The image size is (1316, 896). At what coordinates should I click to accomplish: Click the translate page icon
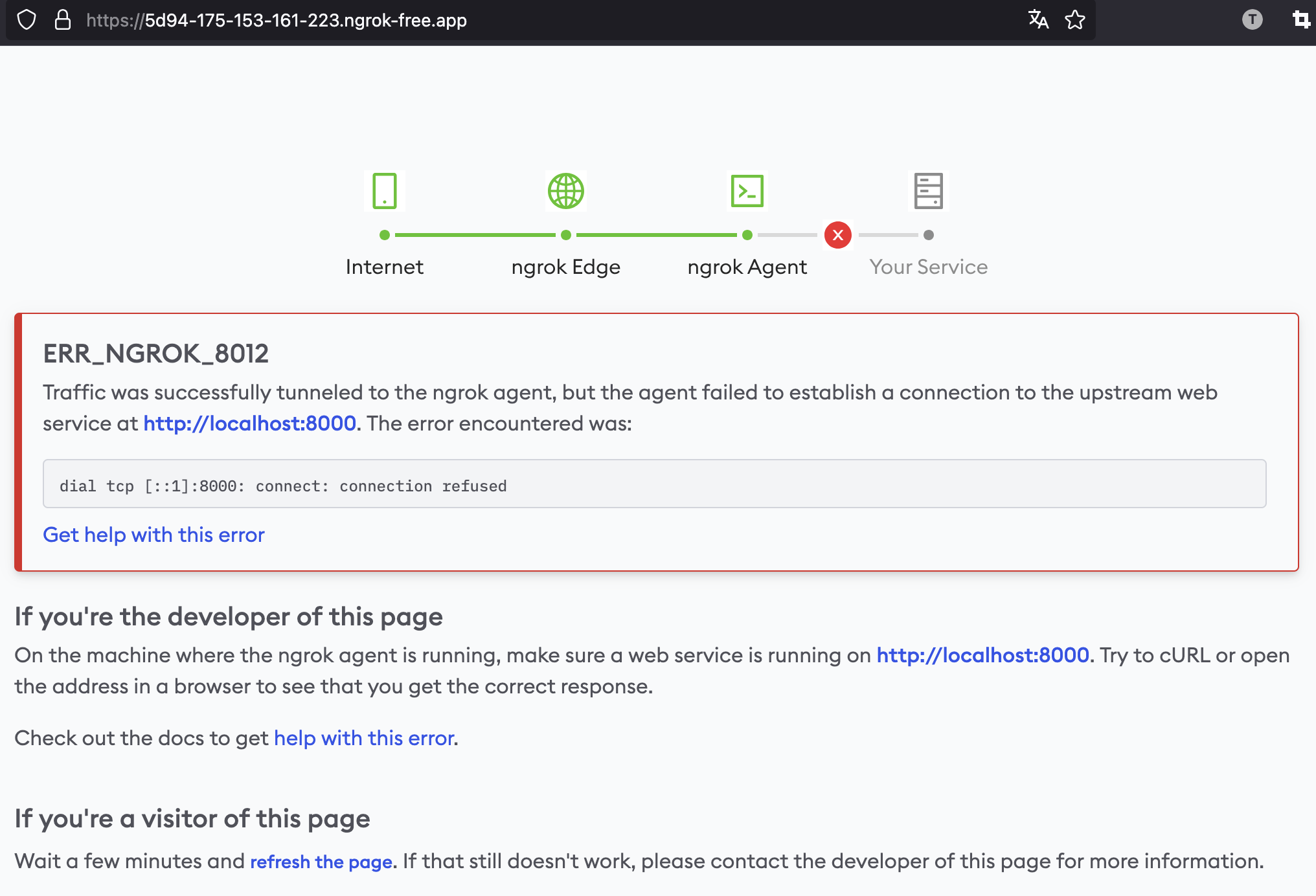[x=1038, y=20]
